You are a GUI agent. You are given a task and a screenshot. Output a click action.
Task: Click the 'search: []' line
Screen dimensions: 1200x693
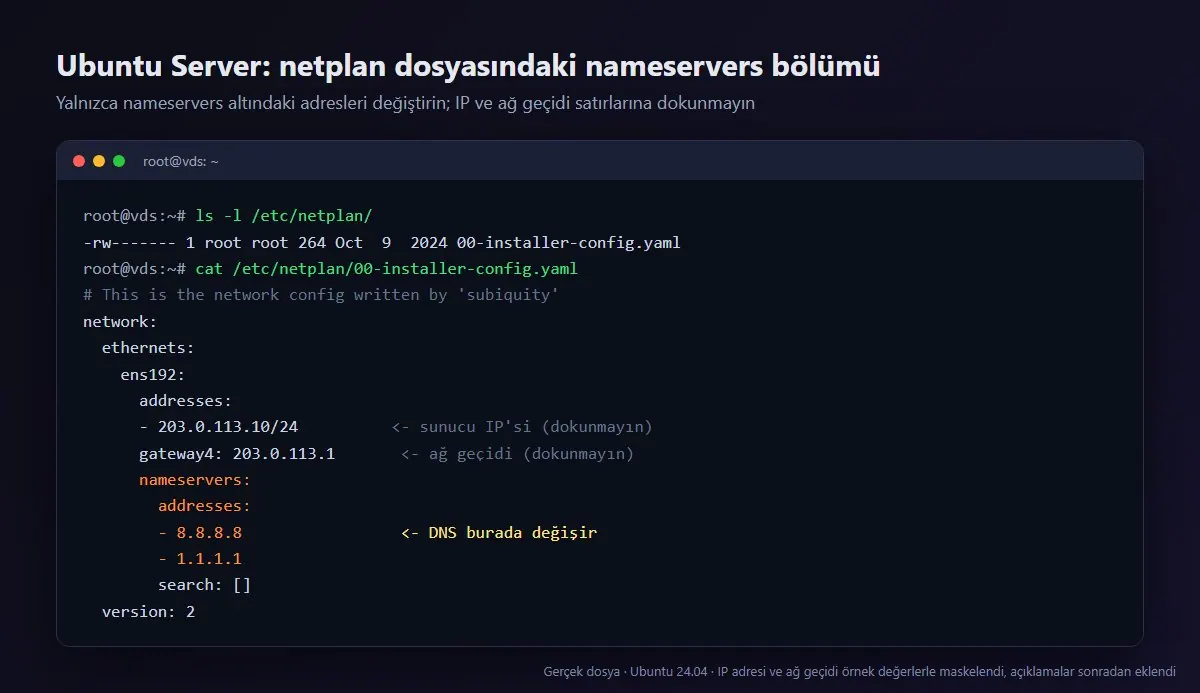click(204, 585)
